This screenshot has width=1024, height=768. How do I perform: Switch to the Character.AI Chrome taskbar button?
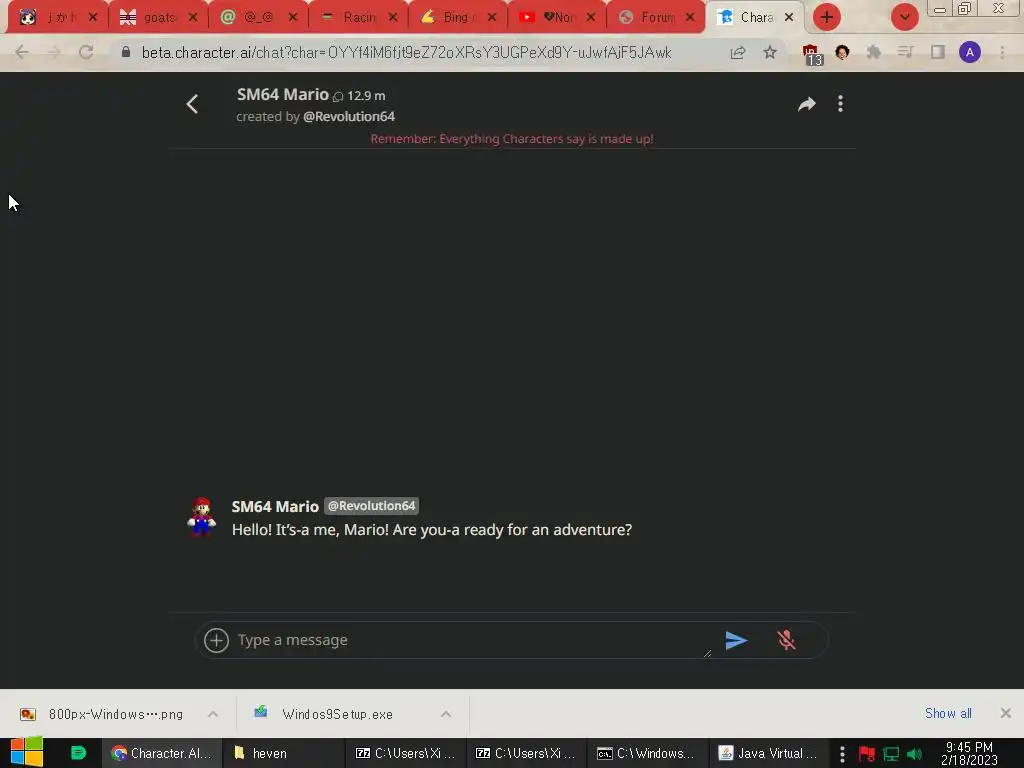(x=162, y=753)
